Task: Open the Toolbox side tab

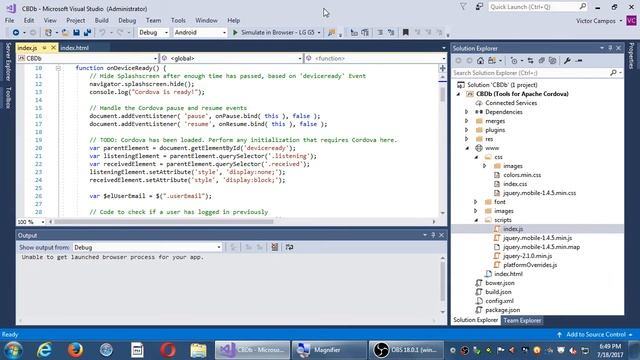Action: coord(8,98)
